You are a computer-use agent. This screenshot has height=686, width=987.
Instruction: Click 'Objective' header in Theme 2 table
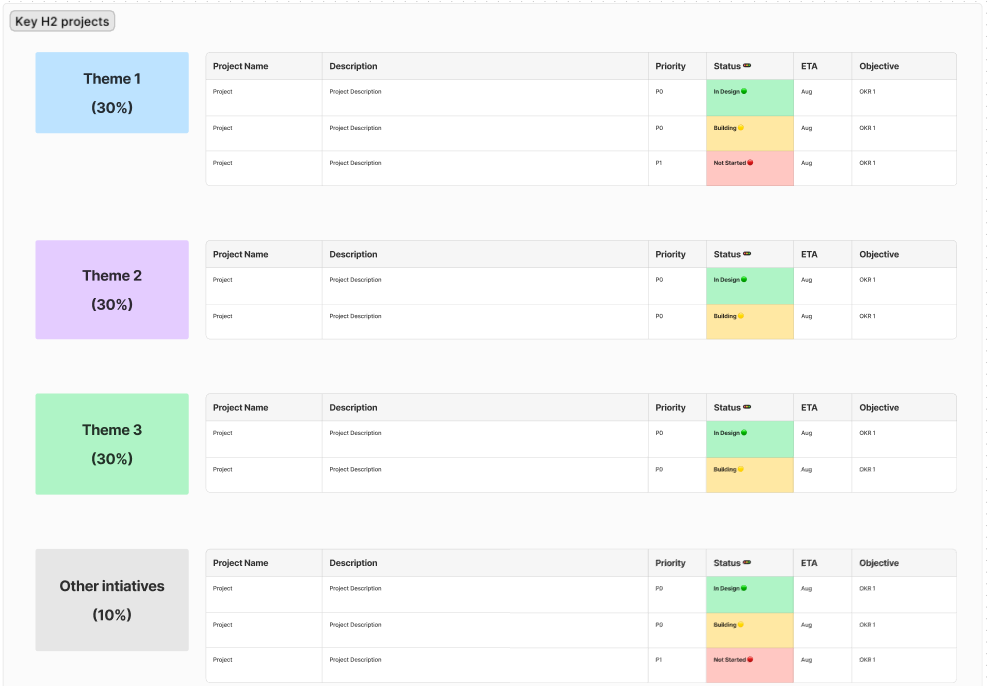(879, 254)
